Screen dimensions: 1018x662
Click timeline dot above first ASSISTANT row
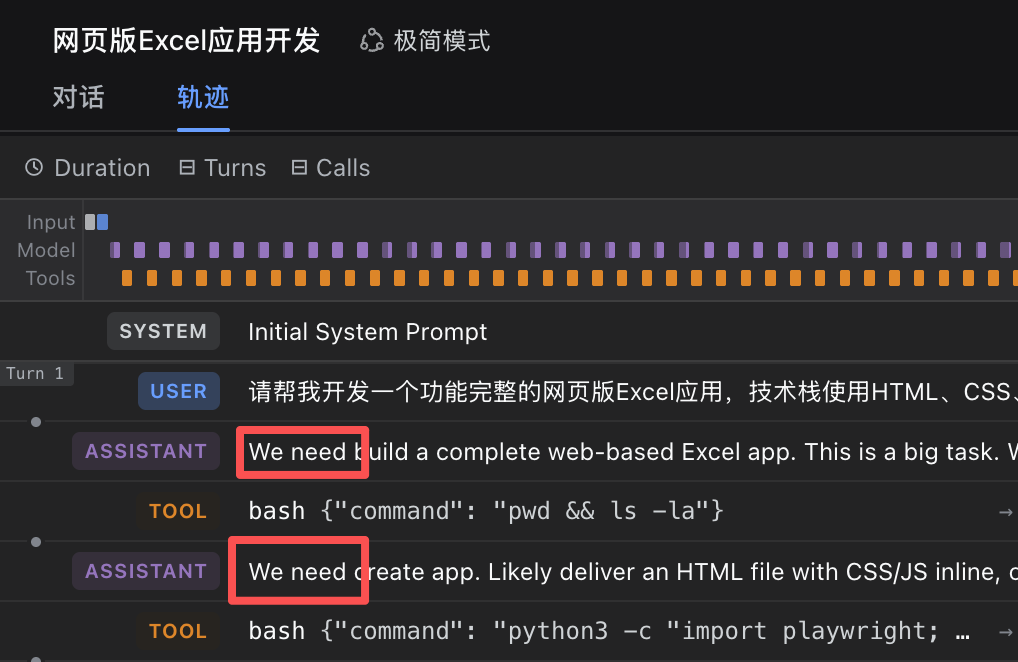(36, 422)
